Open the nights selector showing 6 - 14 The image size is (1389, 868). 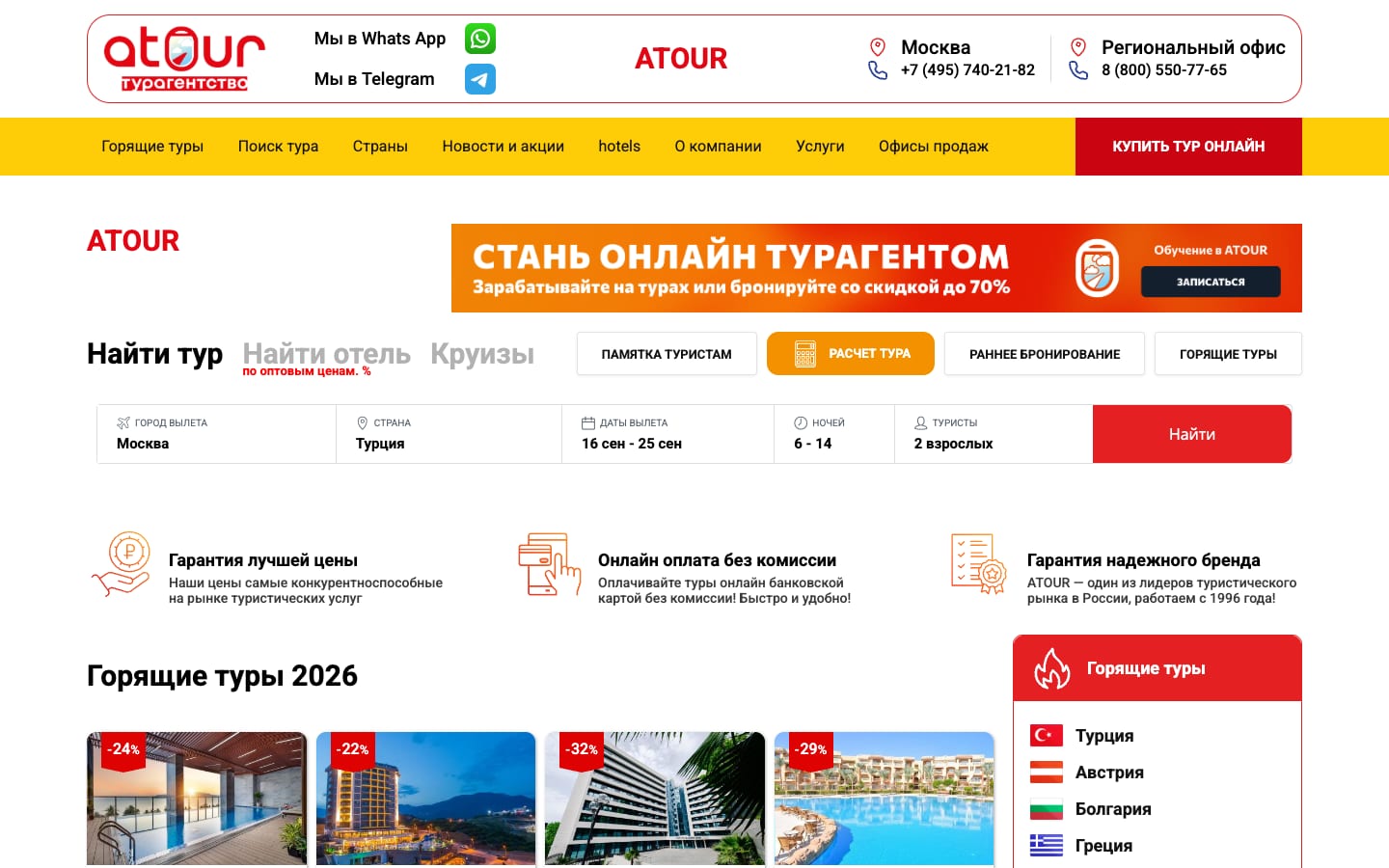click(x=834, y=434)
